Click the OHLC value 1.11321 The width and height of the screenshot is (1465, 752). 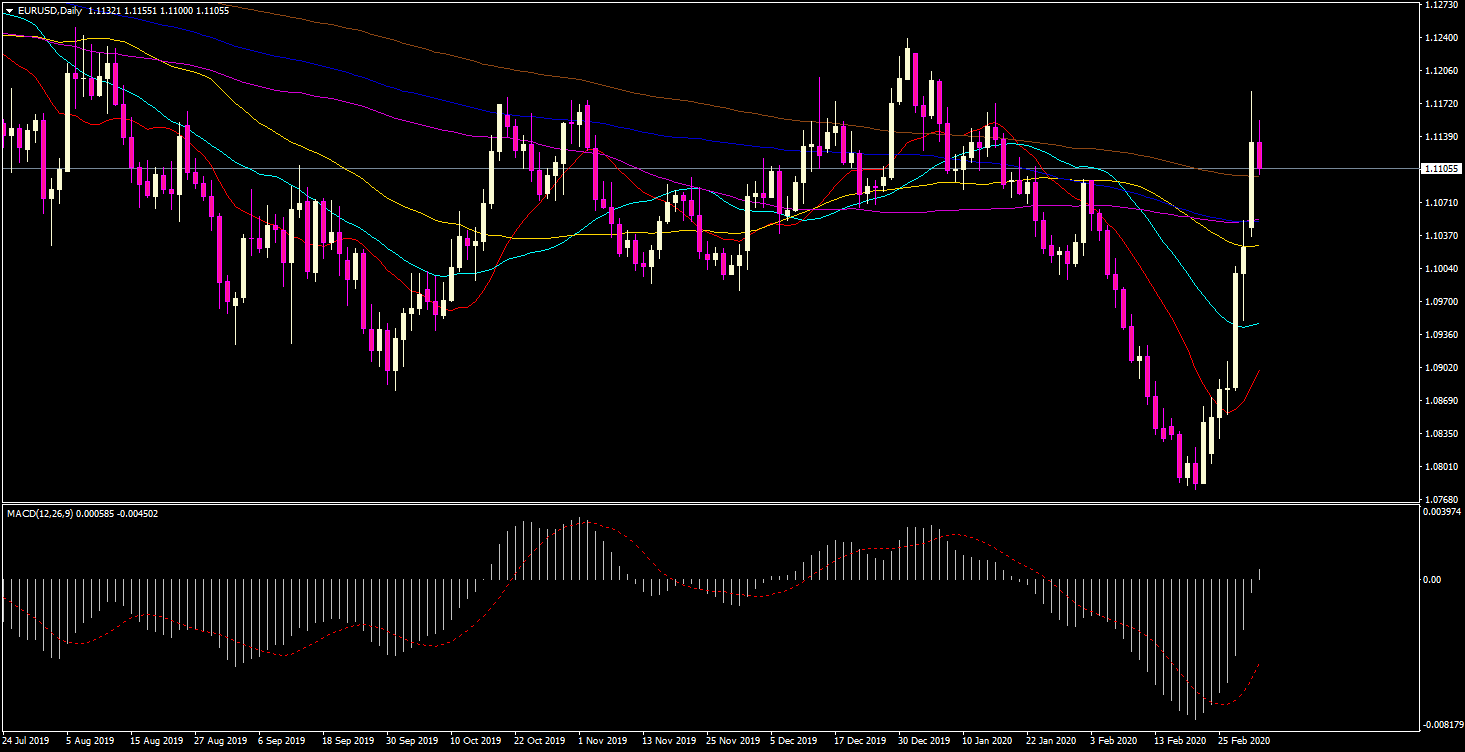click(106, 11)
